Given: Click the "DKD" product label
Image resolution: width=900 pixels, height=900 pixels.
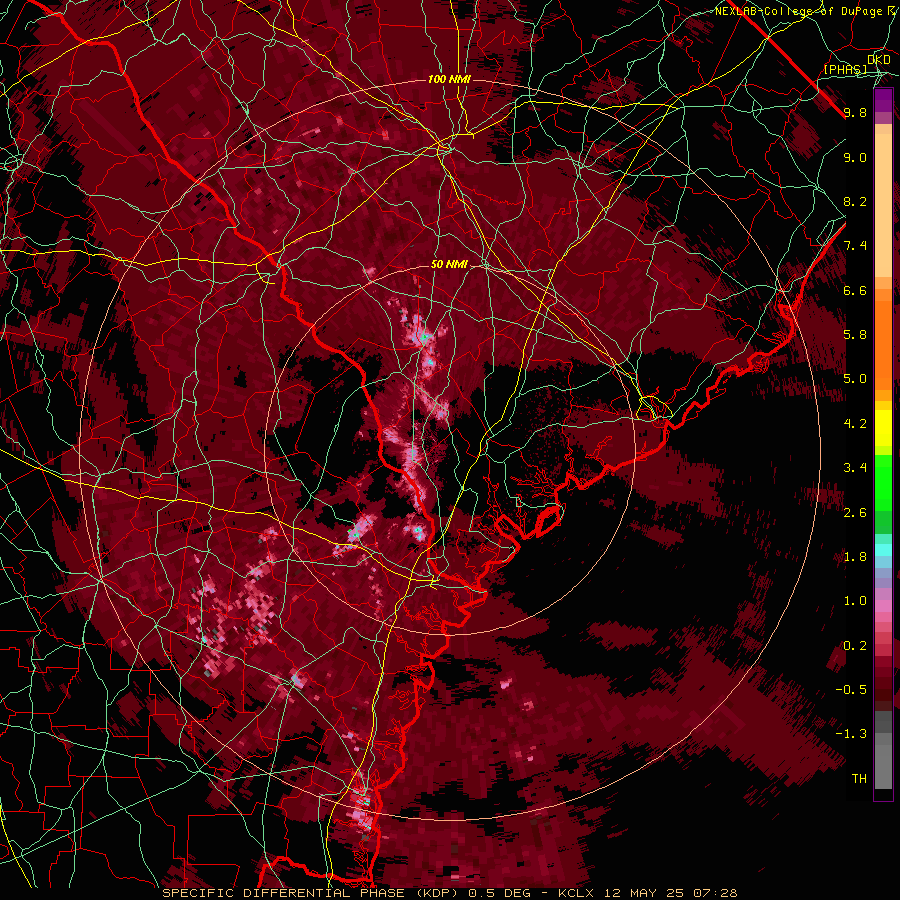Looking at the screenshot, I should [x=879, y=59].
